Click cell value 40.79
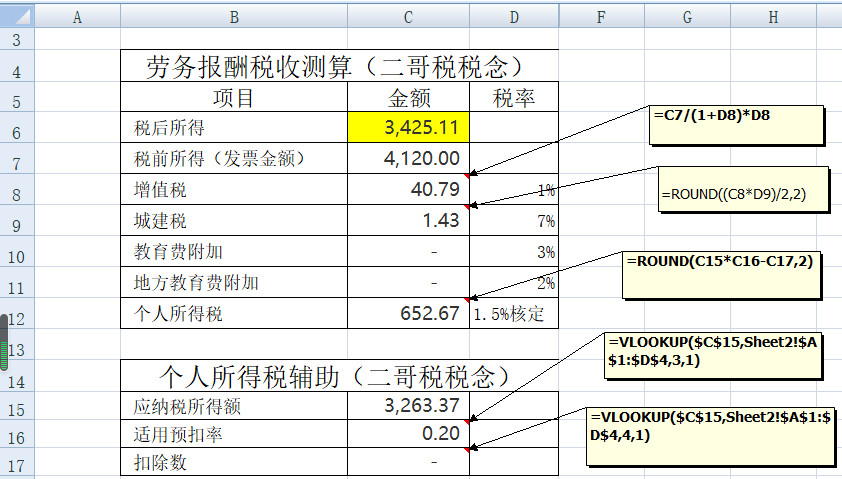 409,189
